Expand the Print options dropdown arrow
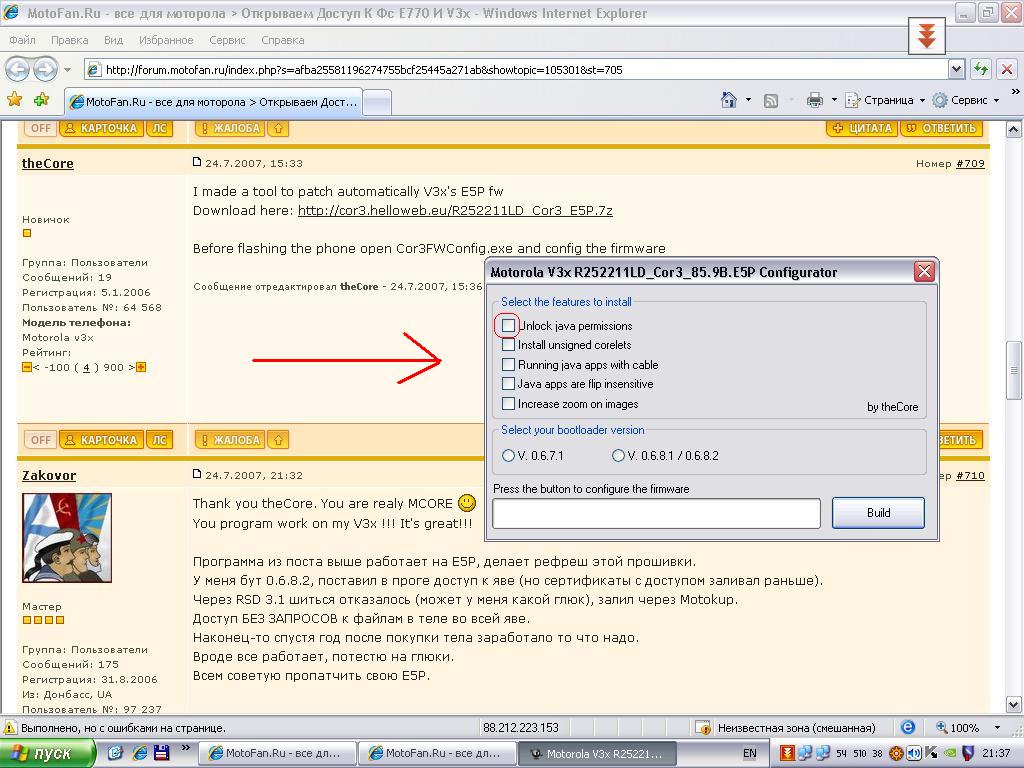The image size is (1024, 768). tap(834, 100)
